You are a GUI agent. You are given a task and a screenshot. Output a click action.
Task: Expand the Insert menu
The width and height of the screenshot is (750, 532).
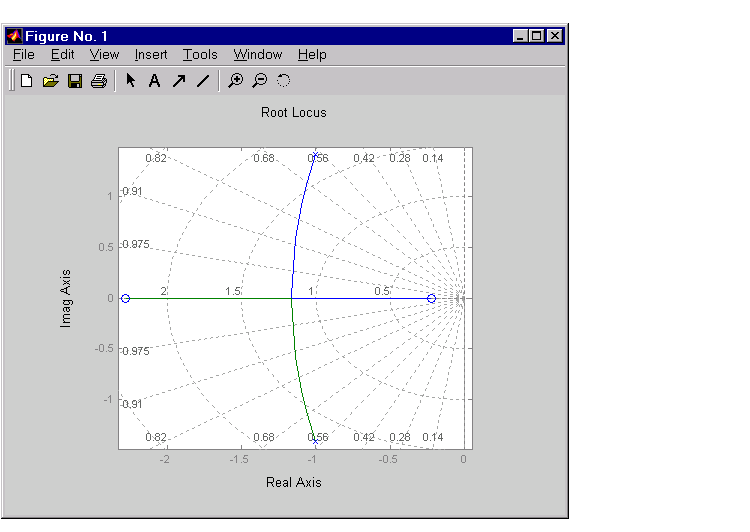tap(151, 55)
